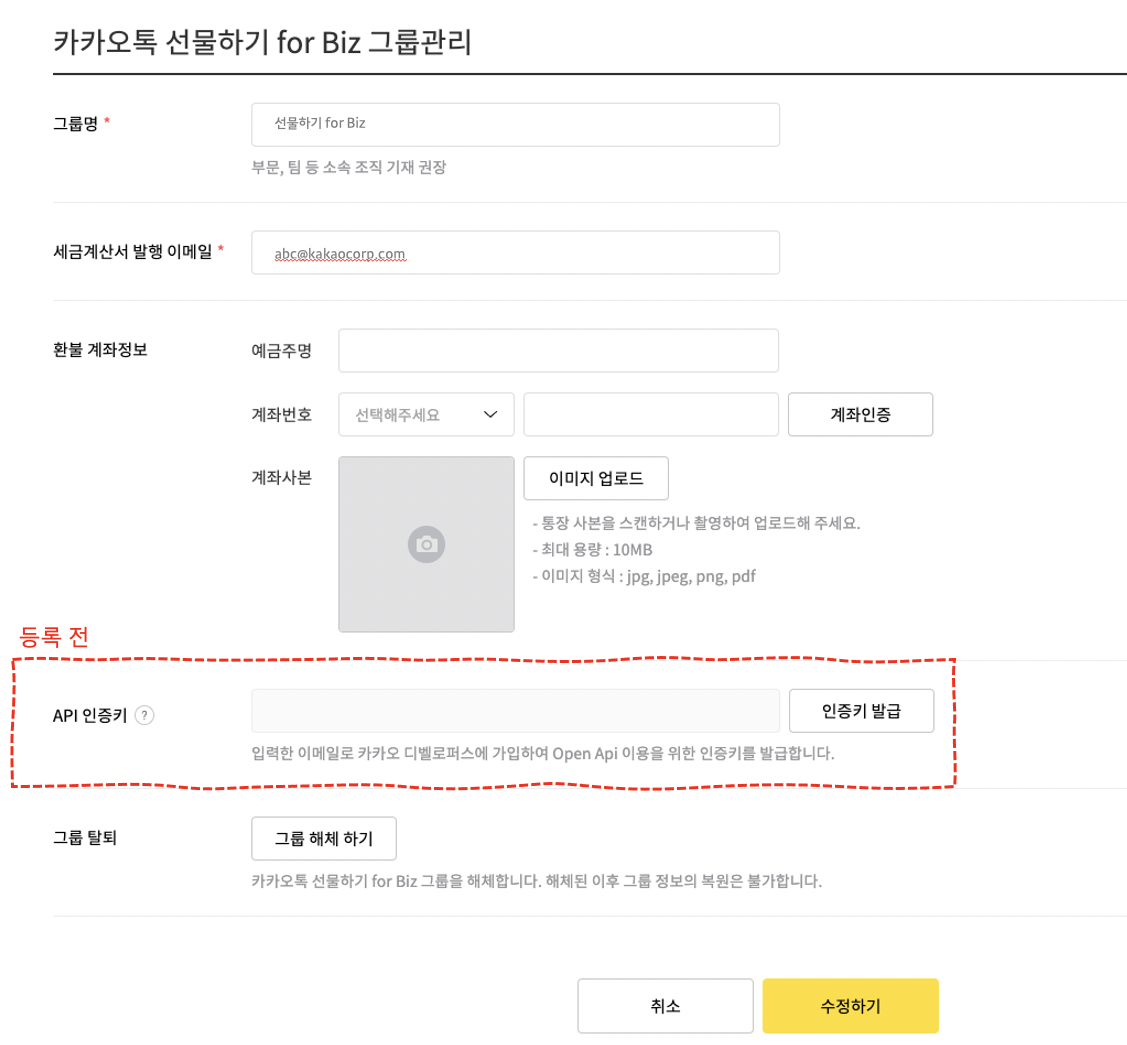Click the 취소 button
This screenshot has height=1045, width=1127.
(x=666, y=1005)
